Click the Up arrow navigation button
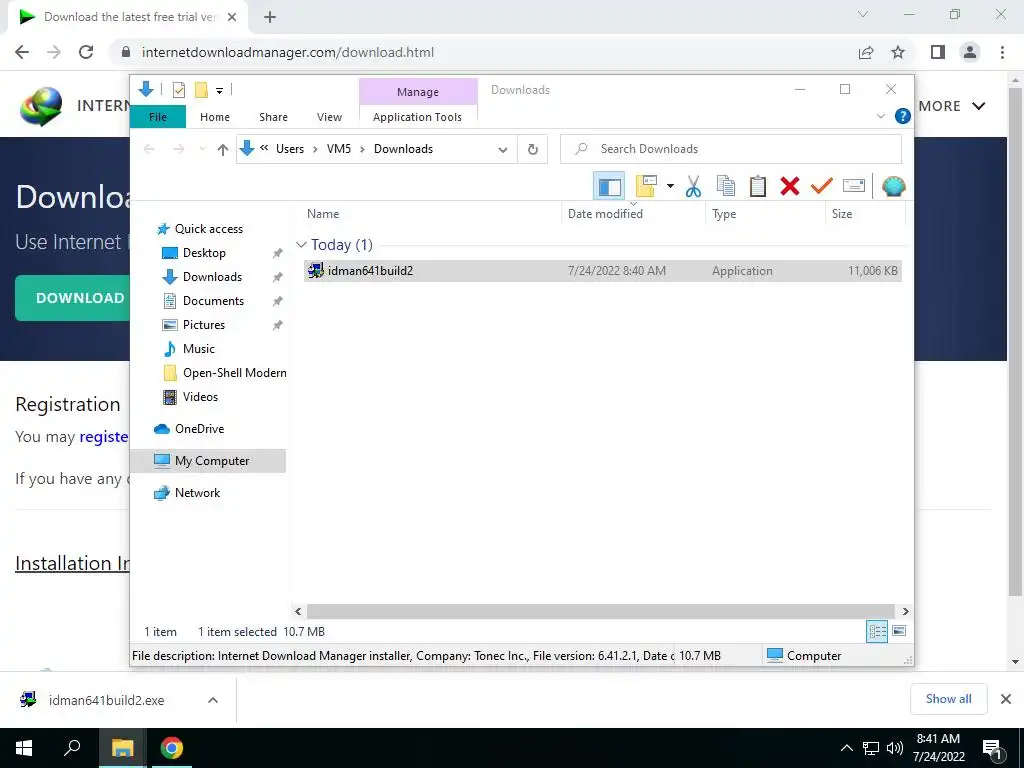This screenshot has width=1024, height=768. click(223, 150)
